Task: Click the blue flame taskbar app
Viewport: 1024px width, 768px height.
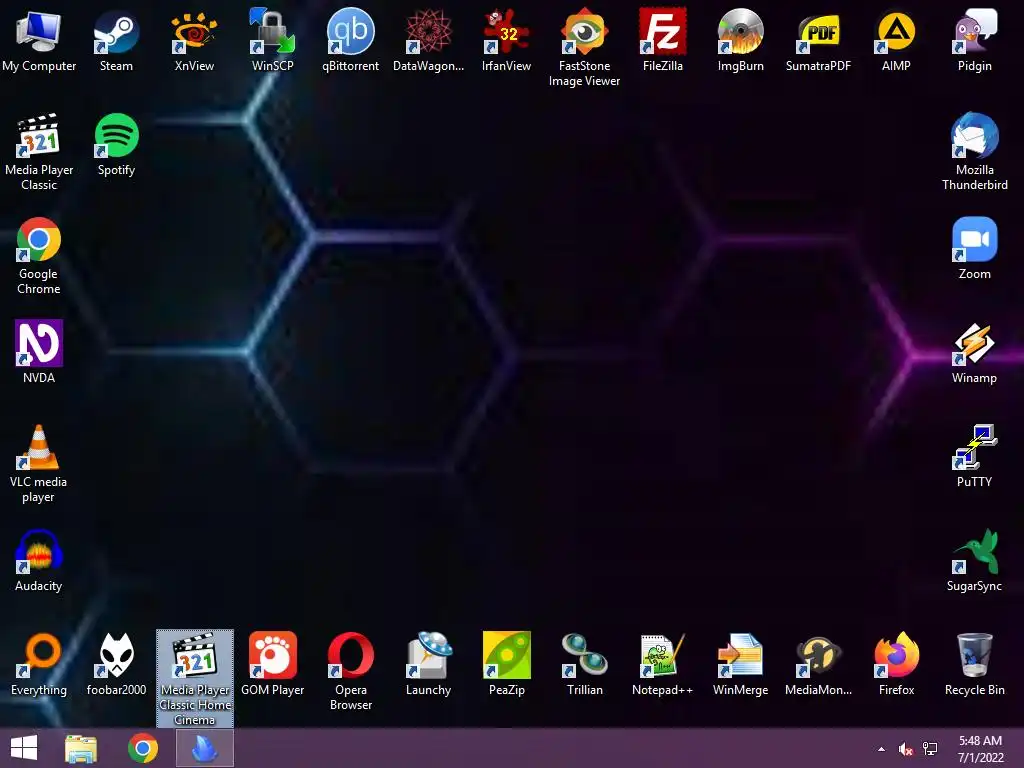Action: pos(204,748)
